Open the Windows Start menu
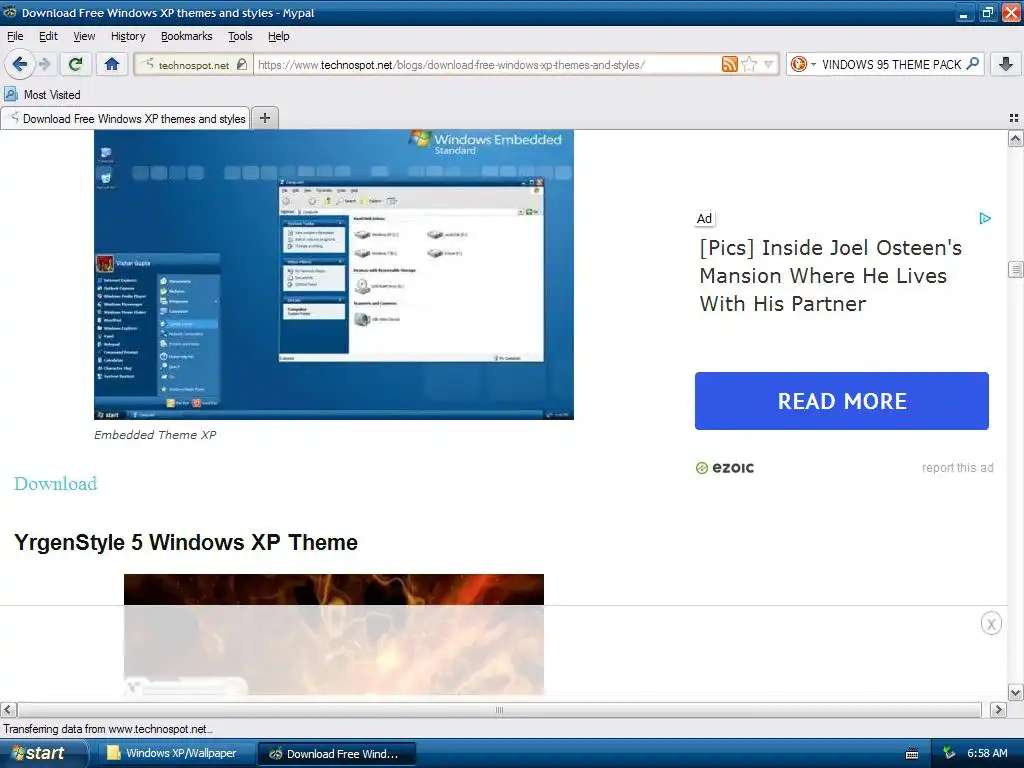Screen dimensions: 1024x768 pos(43,753)
